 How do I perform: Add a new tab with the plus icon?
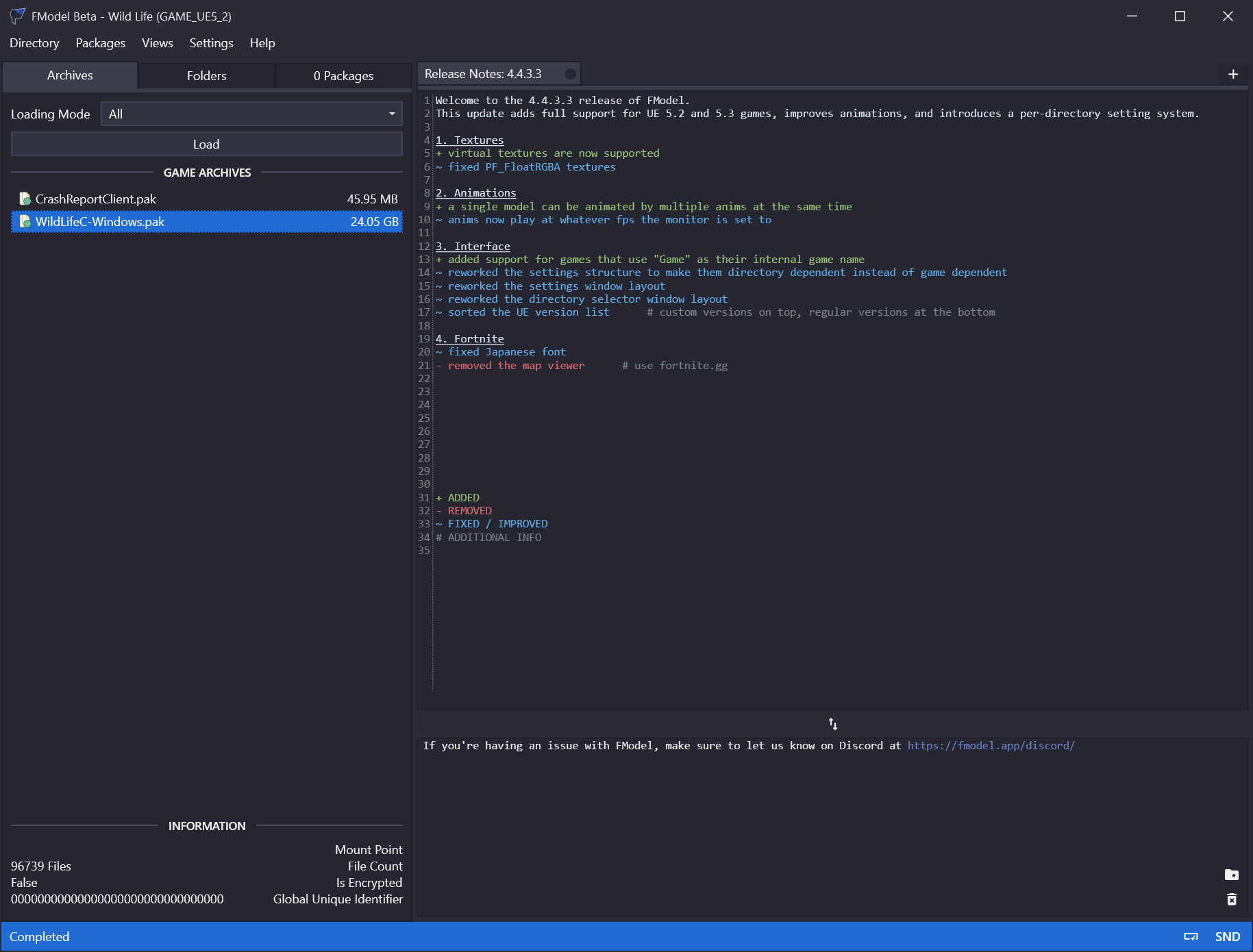pyautogui.click(x=1233, y=74)
